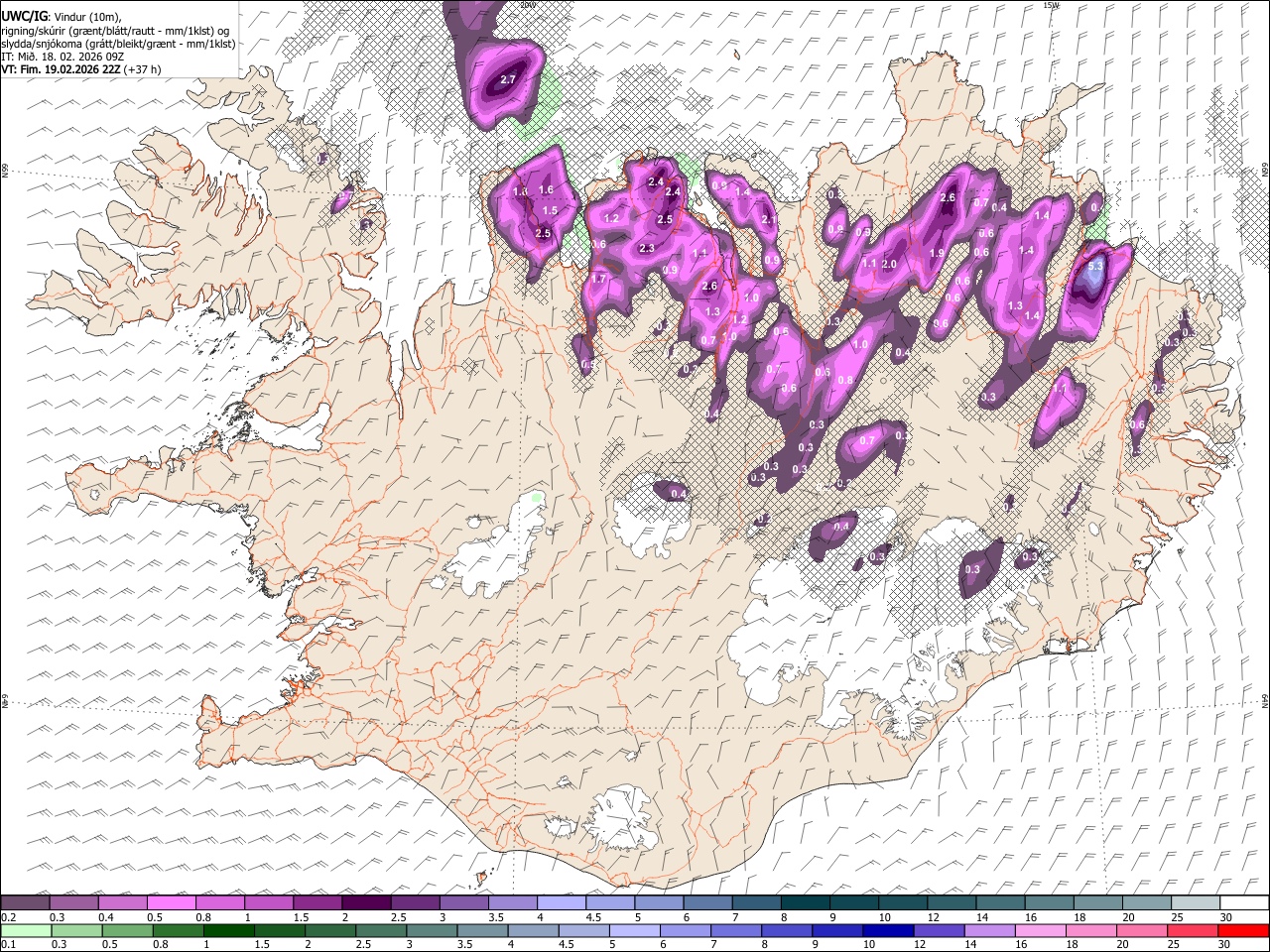Select the '12' label on the lower rain scale
The image size is (1270, 952).
pos(920,944)
